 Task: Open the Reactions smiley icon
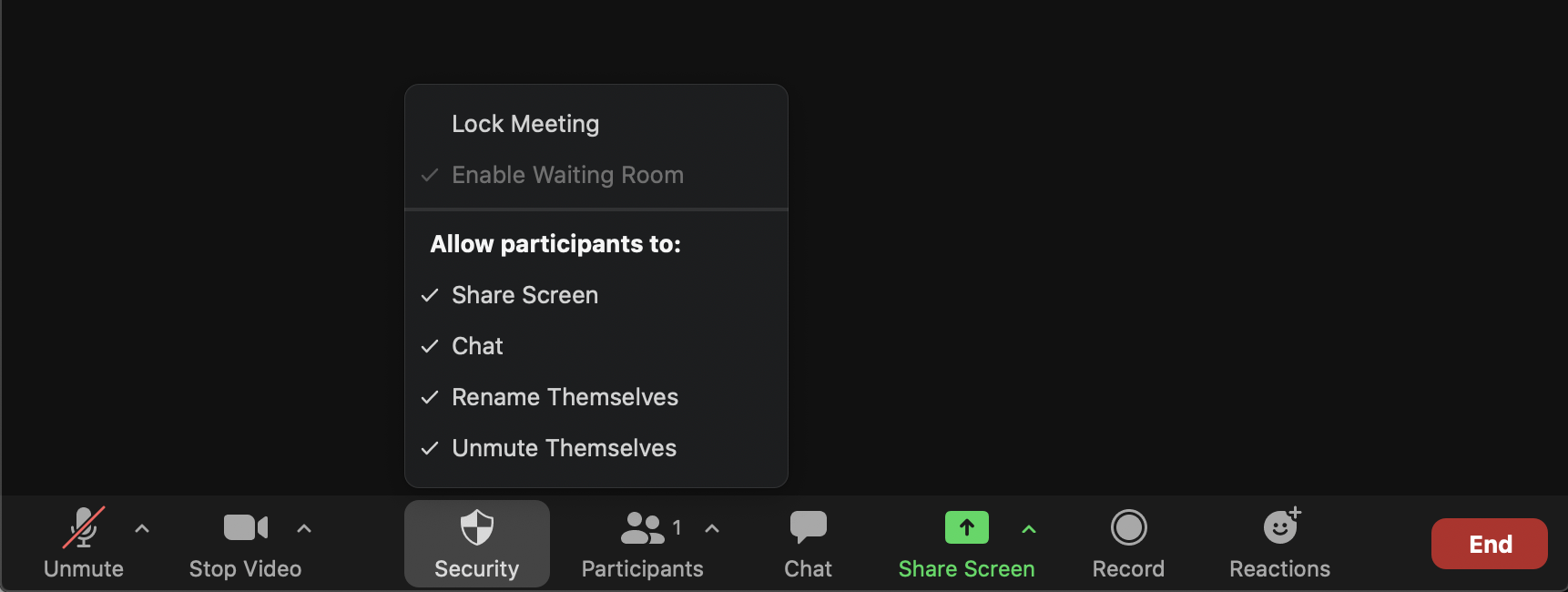click(1280, 527)
